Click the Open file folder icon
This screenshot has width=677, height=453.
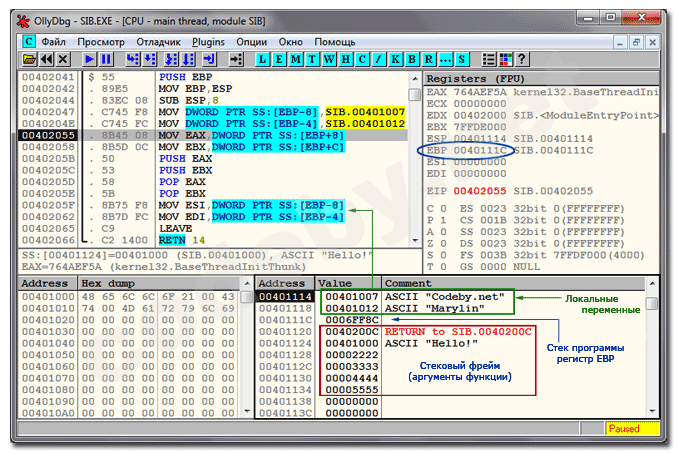point(30,60)
